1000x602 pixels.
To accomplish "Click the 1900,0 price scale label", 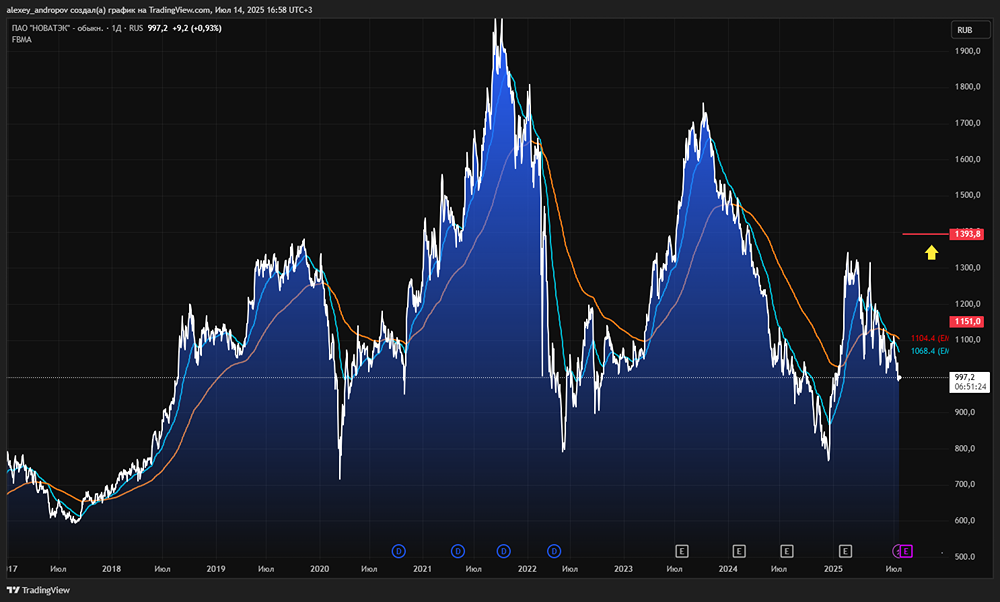I will click(967, 51).
